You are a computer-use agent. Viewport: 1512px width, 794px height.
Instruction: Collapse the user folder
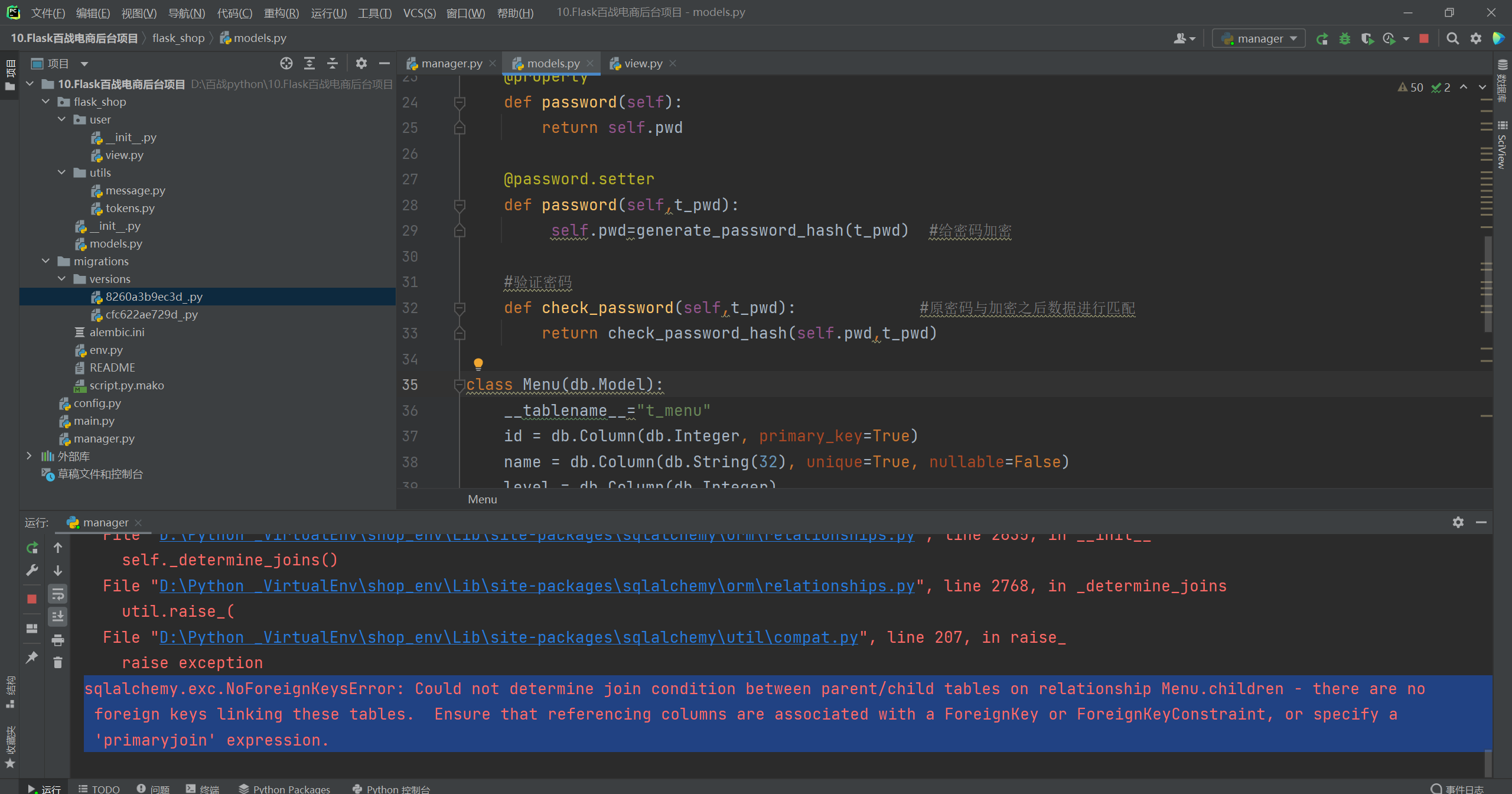pos(61,119)
